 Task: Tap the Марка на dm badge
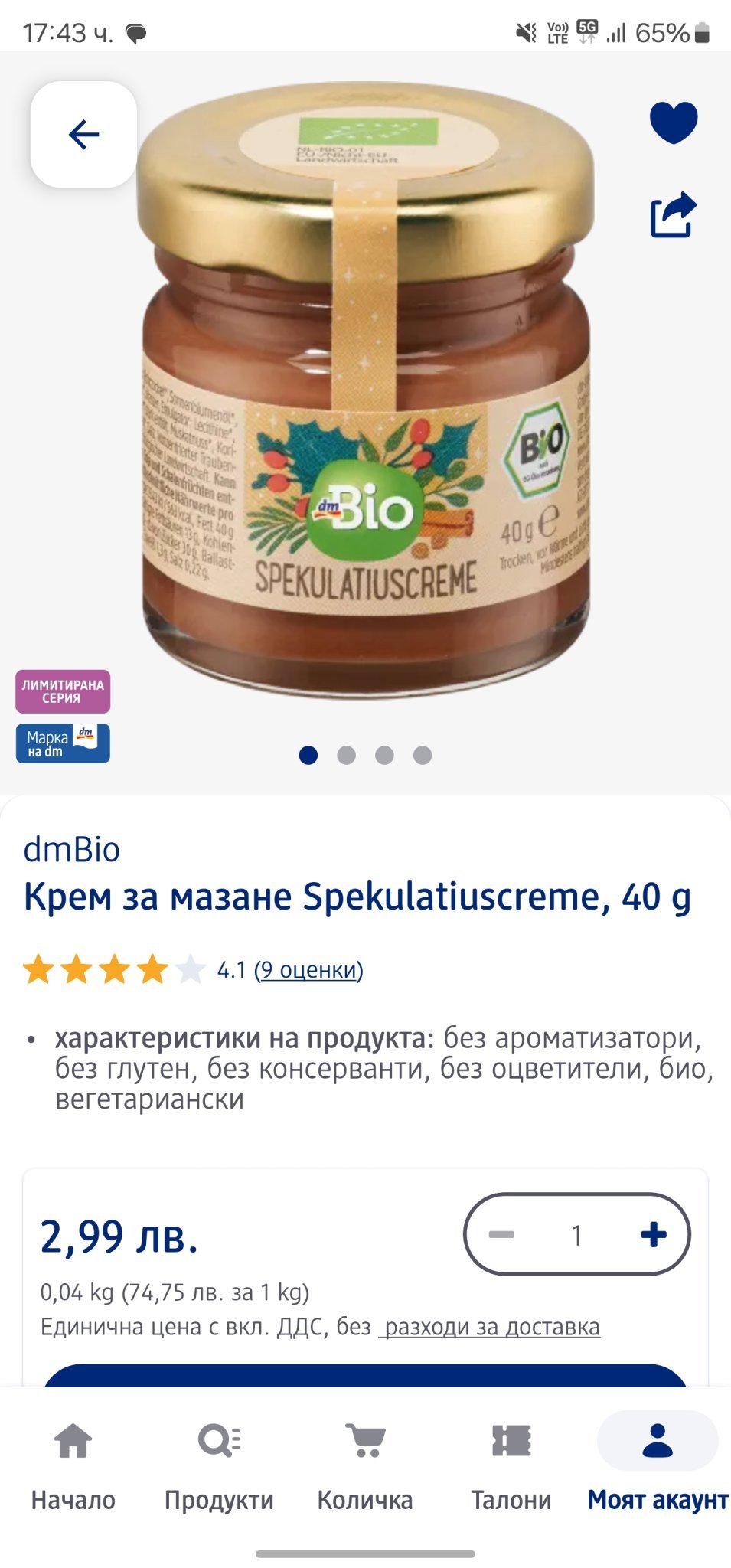[63, 743]
